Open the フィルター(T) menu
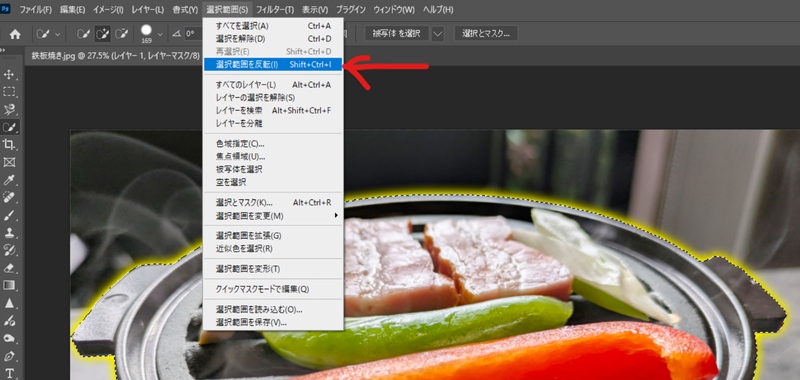800x380 pixels. (x=275, y=10)
